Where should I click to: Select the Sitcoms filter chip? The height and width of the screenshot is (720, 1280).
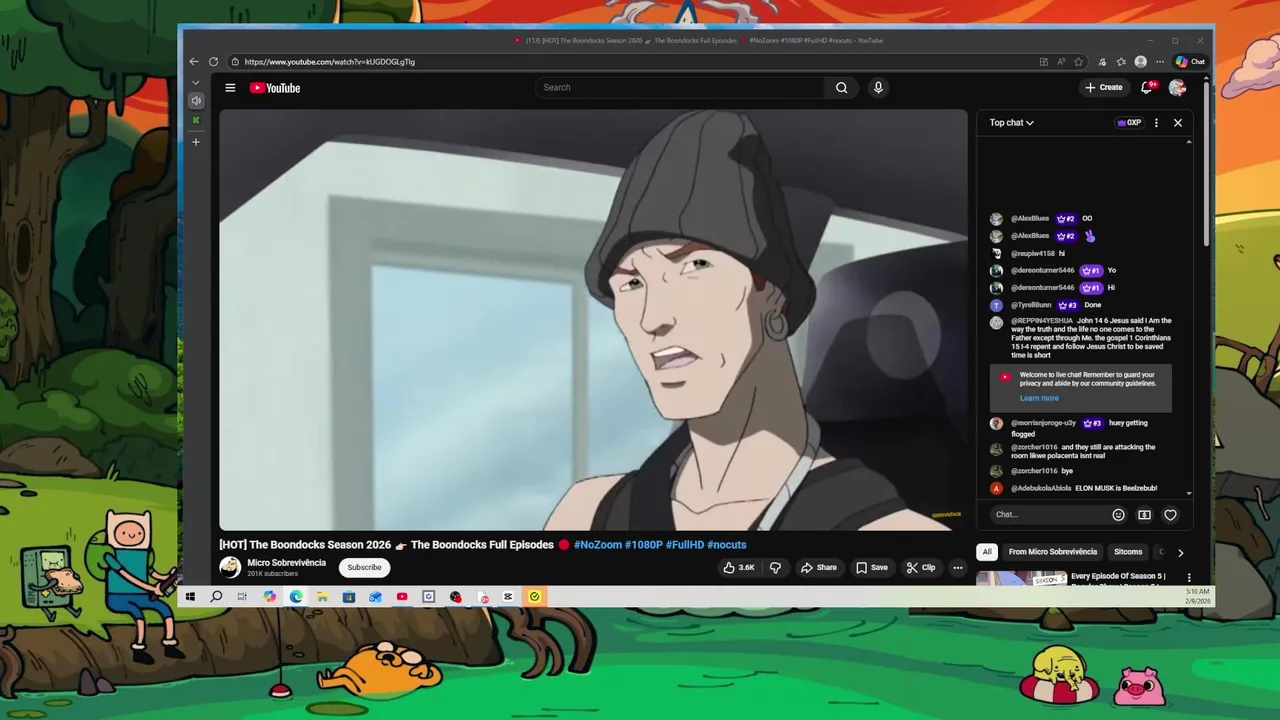[1128, 552]
